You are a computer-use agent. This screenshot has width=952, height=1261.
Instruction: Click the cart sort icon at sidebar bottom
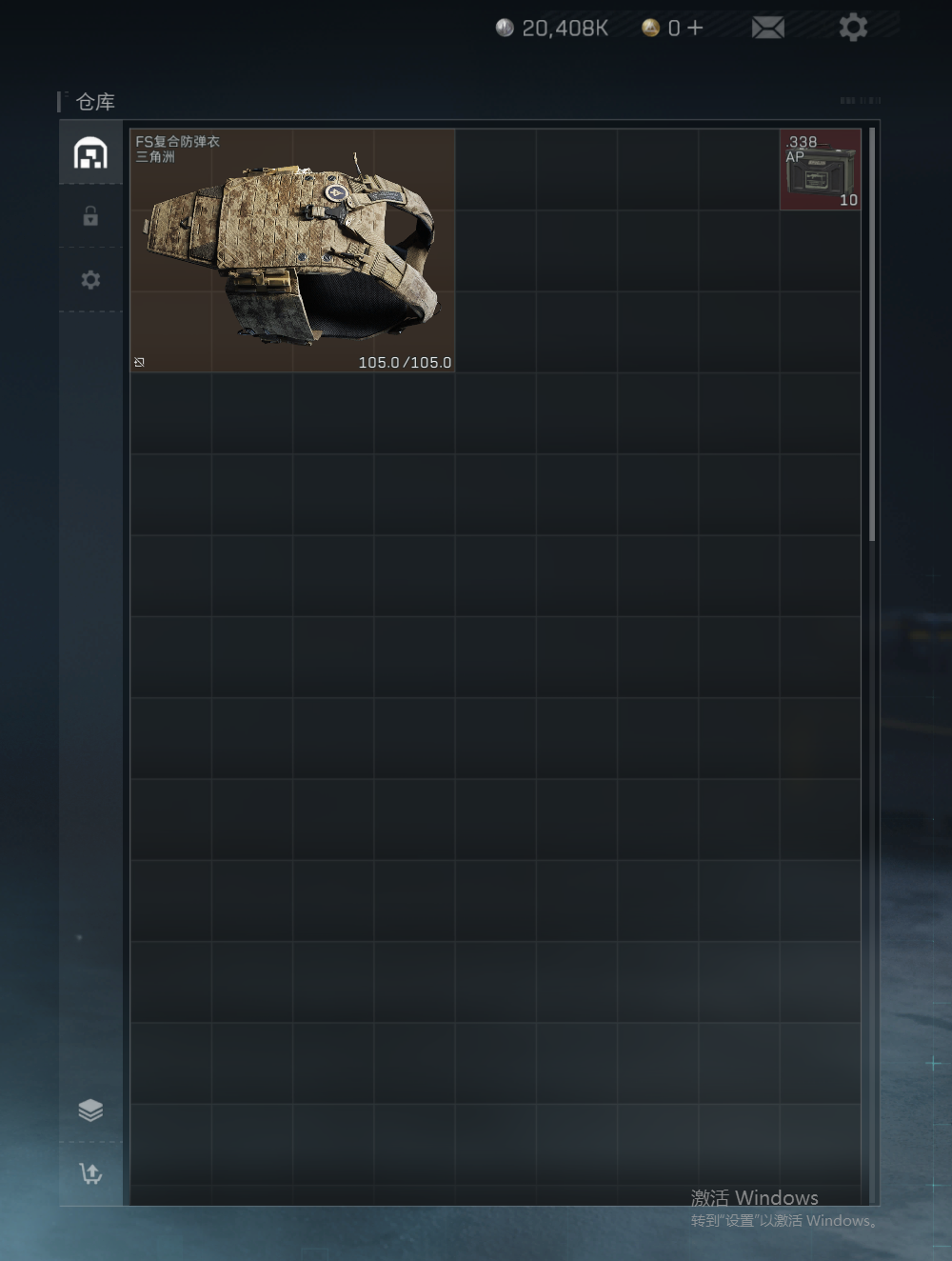click(90, 1173)
